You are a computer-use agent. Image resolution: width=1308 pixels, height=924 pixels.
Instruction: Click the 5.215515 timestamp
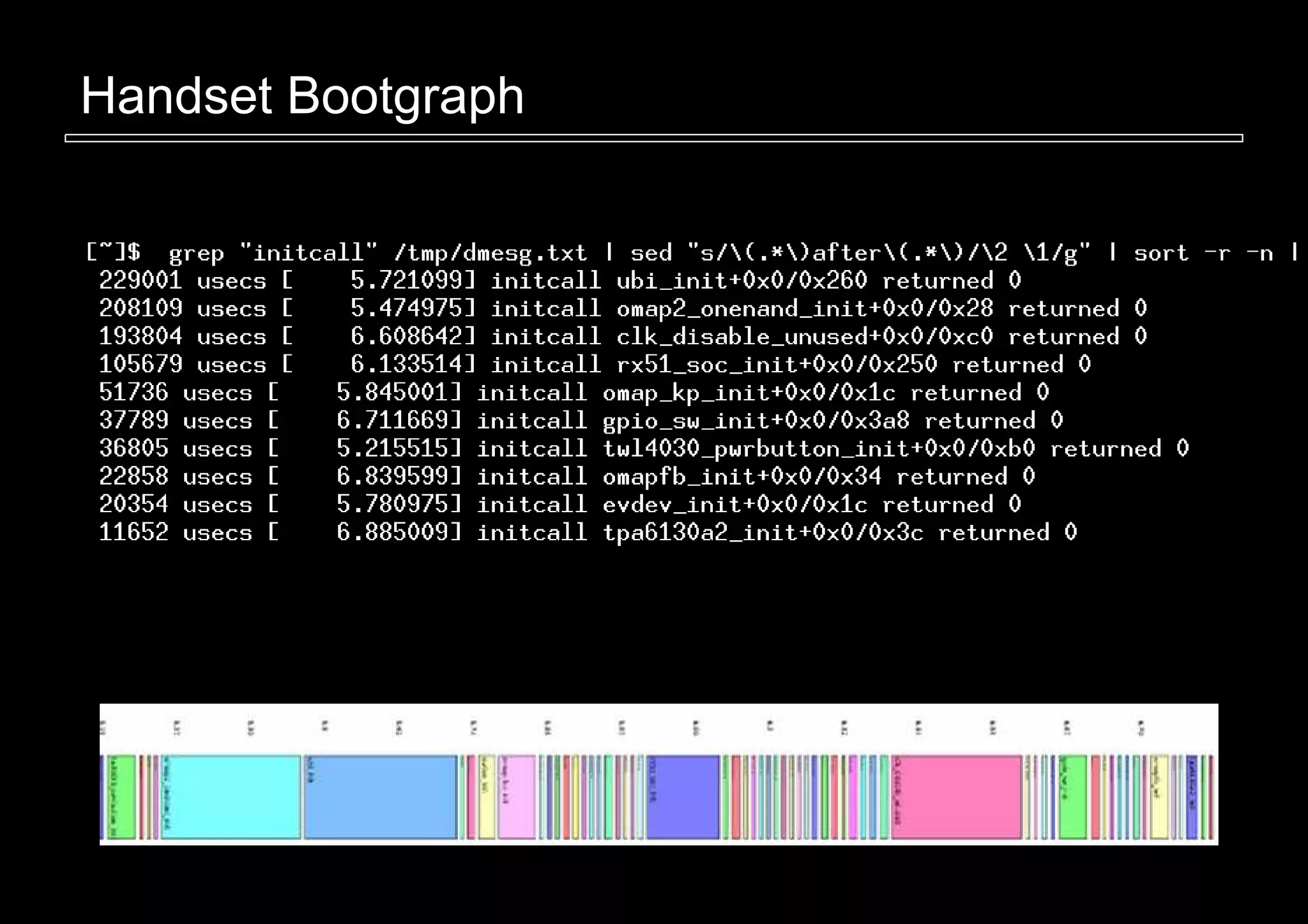click(x=392, y=448)
